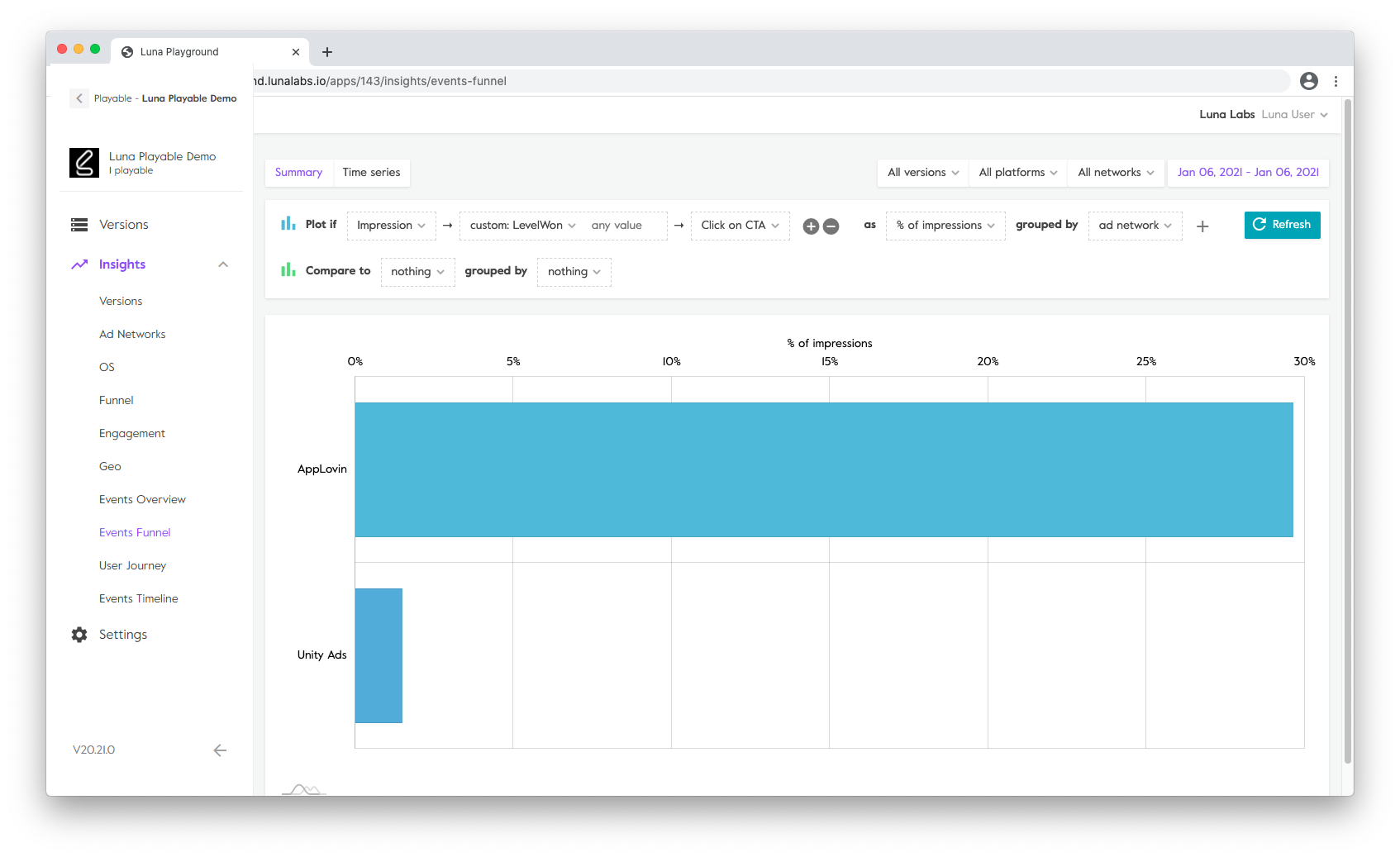
Task: Open the Click on CTA dropdown
Action: (740, 226)
